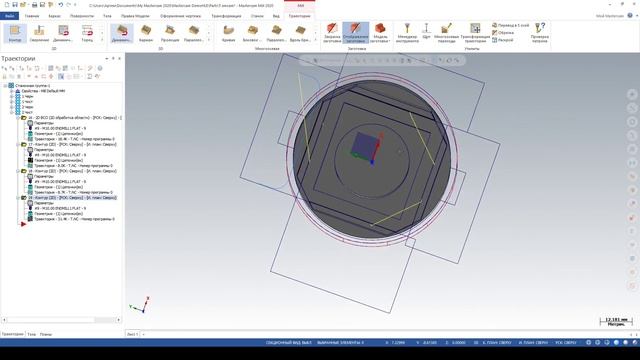The height and width of the screenshot is (360, 640).
Task: Open Многоосевые переходы utility
Action: [x=447, y=33]
